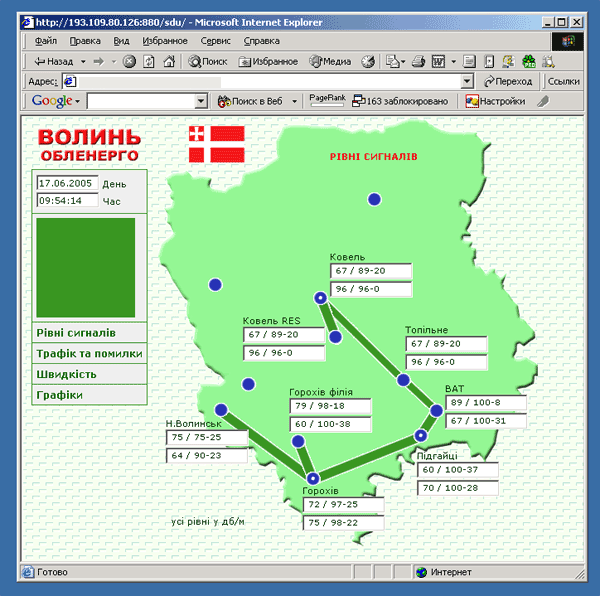Click the Home page icon

tap(168, 61)
